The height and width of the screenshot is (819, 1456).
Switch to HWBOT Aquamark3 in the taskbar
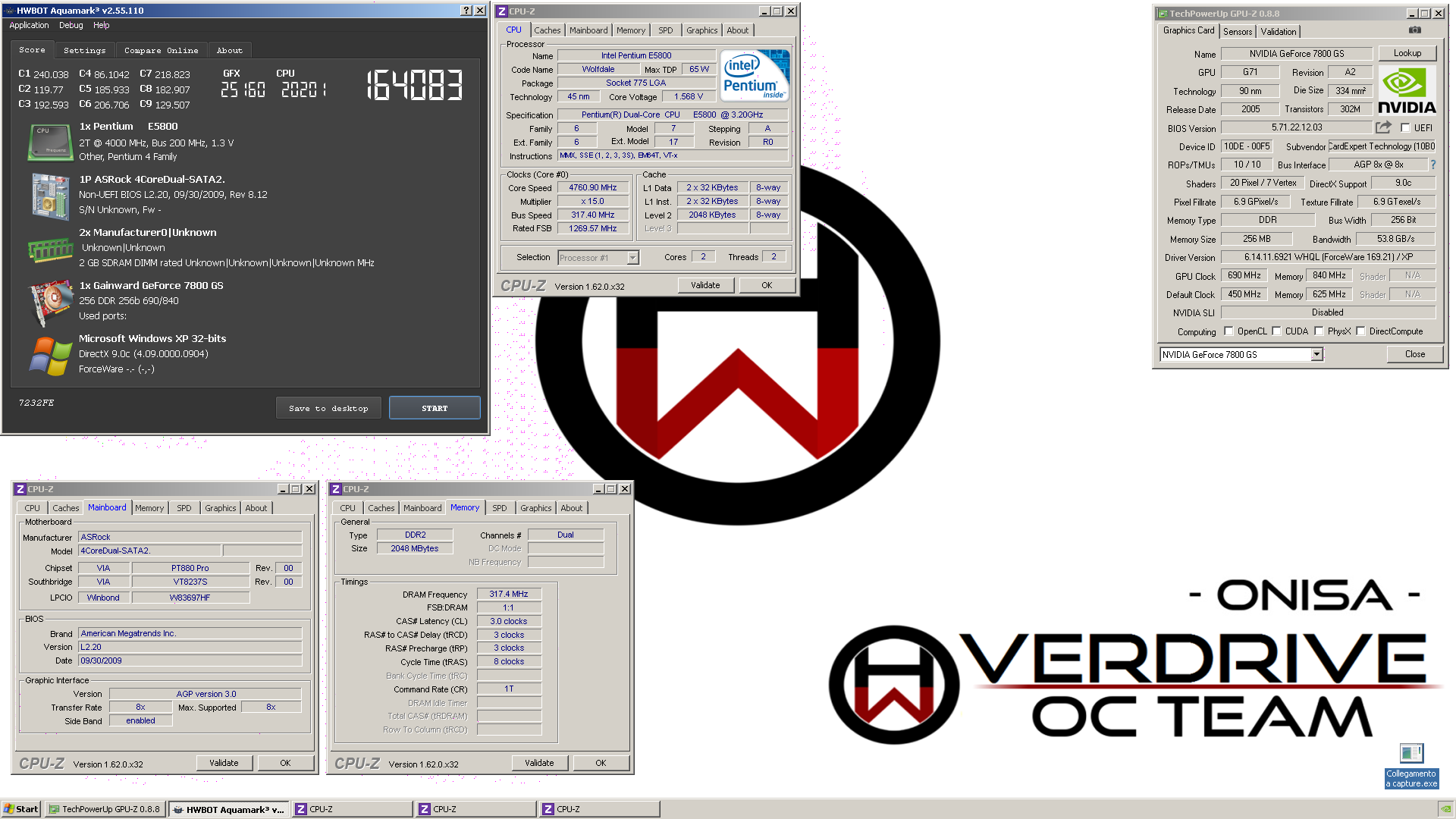[x=229, y=809]
